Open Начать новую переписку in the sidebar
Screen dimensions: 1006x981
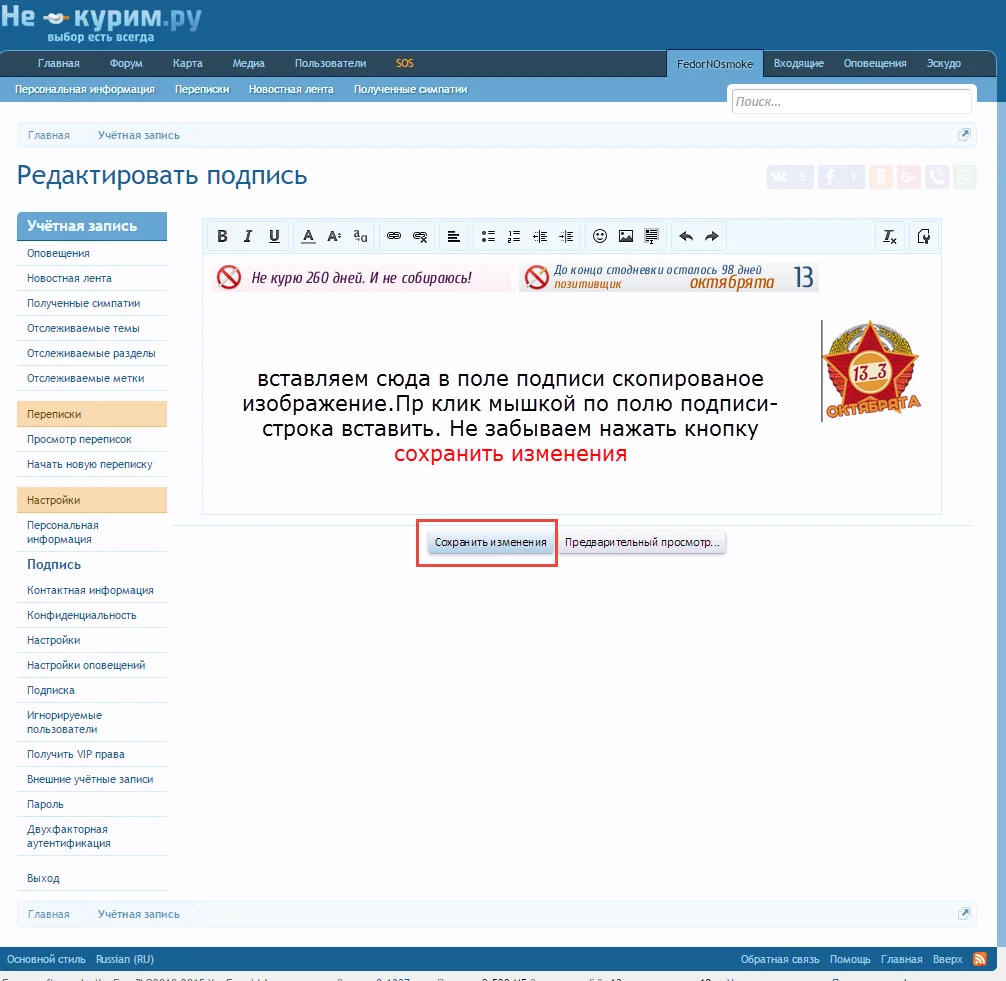click(90, 464)
